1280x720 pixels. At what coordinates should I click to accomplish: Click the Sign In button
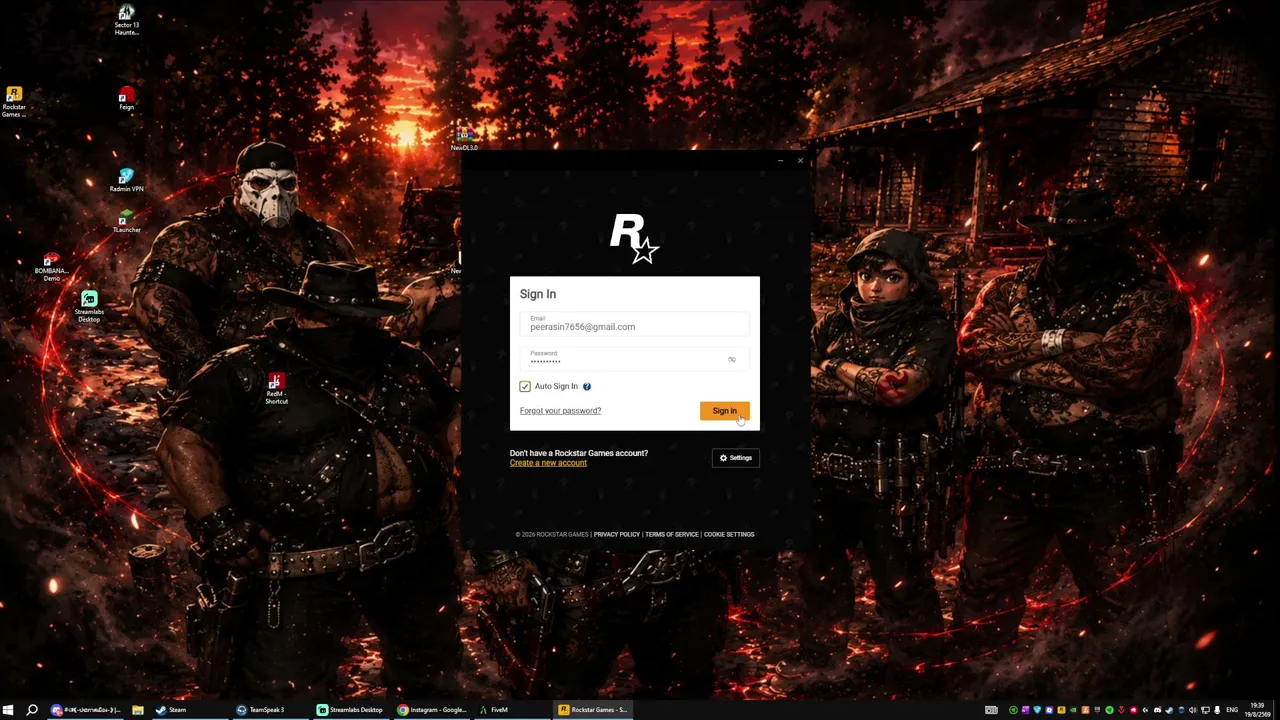[x=724, y=411]
